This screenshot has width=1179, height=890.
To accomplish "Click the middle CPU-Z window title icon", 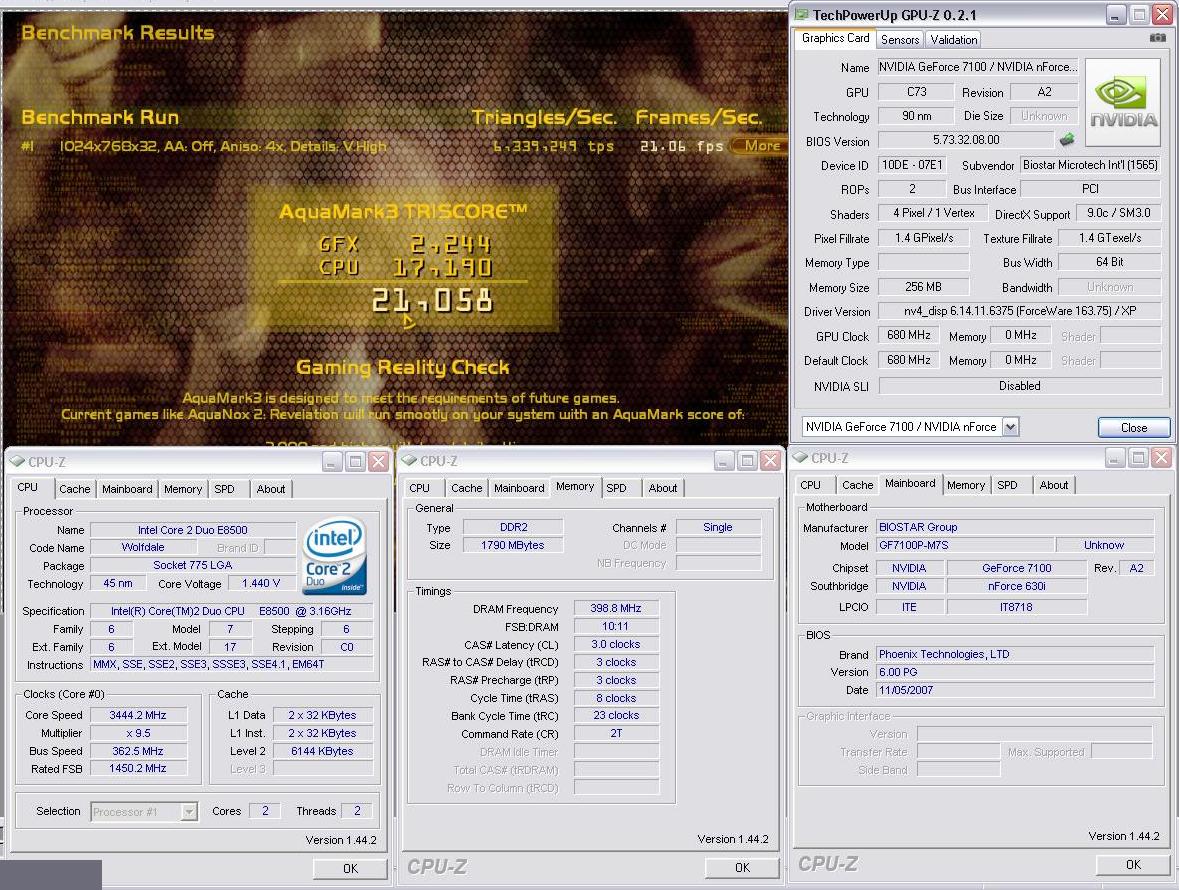I will [x=409, y=460].
